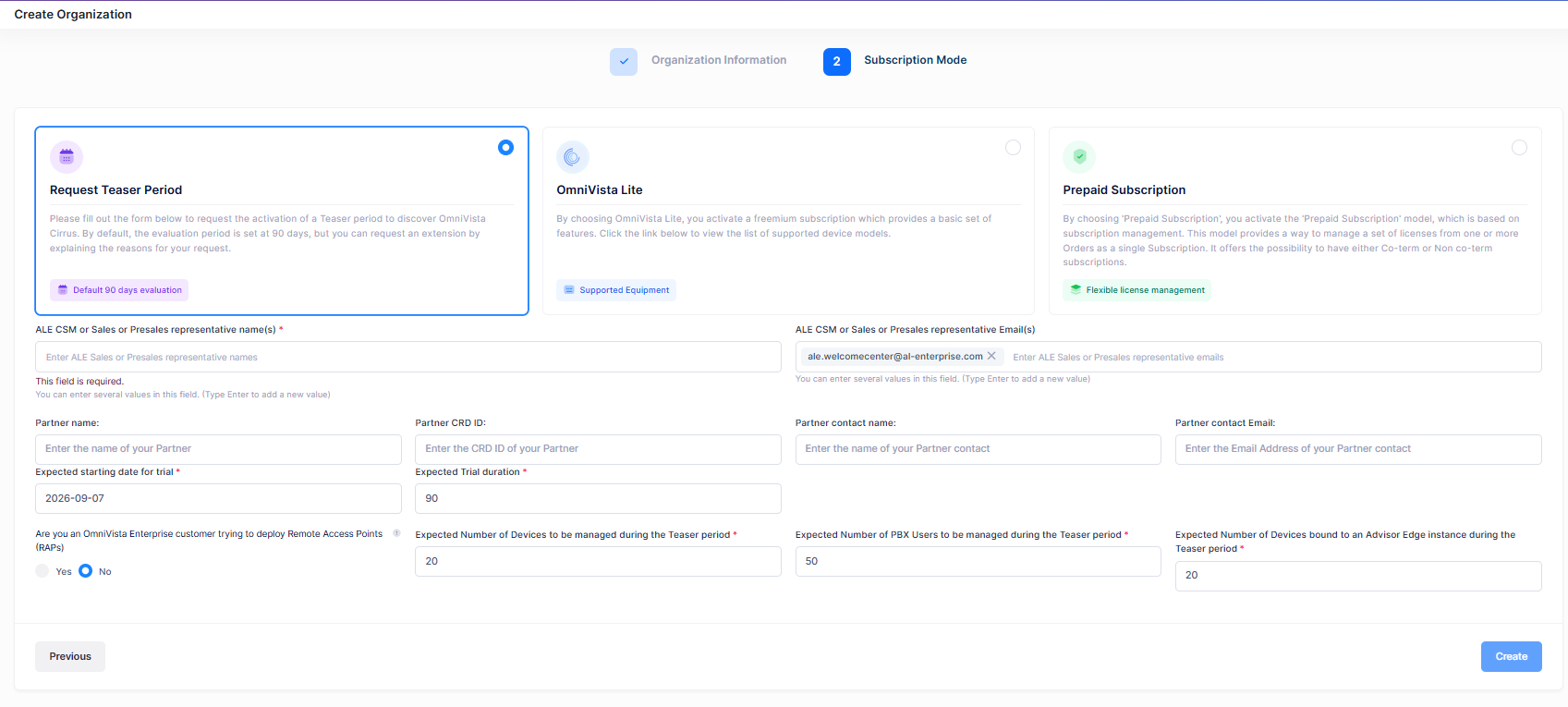Image resolution: width=1568 pixels, height=707 pixels.
Task: Click the Expected PBX Users field
Action: [x=978, y=561]
